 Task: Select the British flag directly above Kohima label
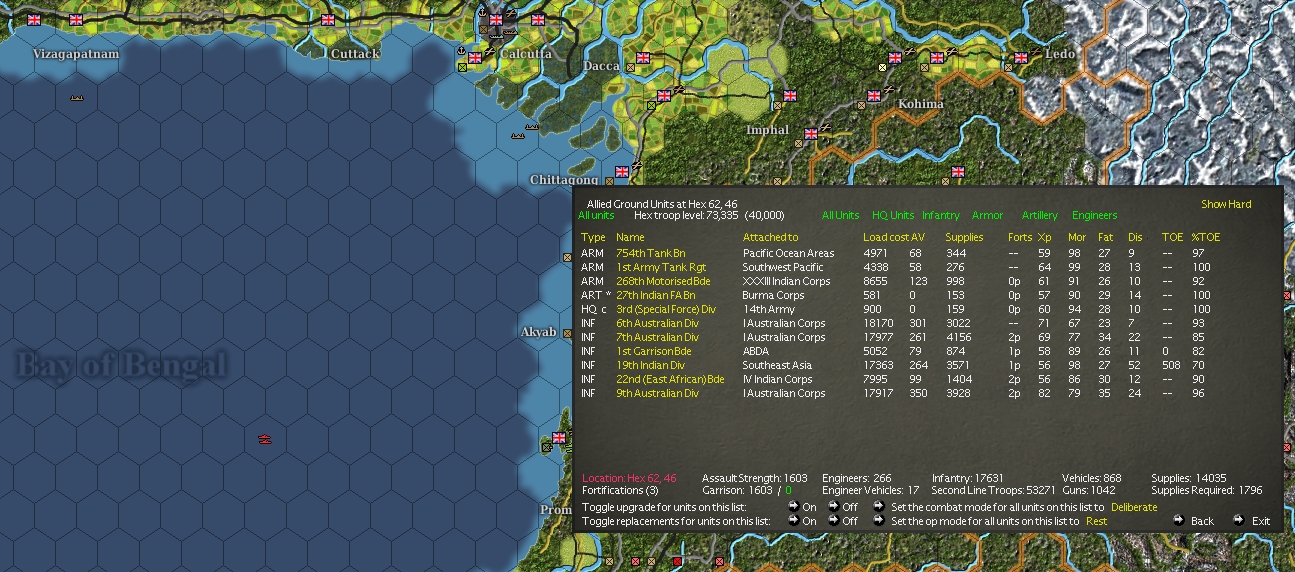[873, 97]
